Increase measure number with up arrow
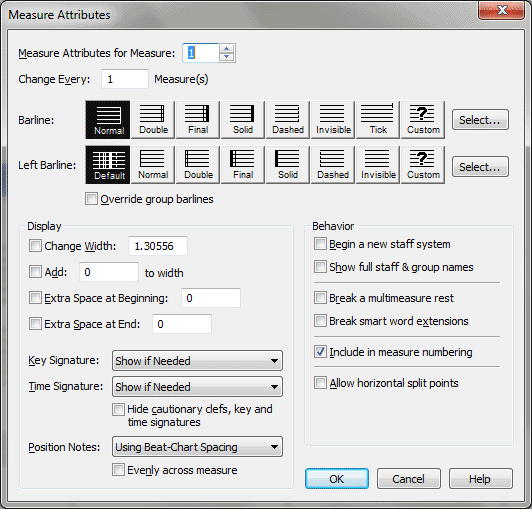Screen dimensions: 532x509 [x=226, y=49]
